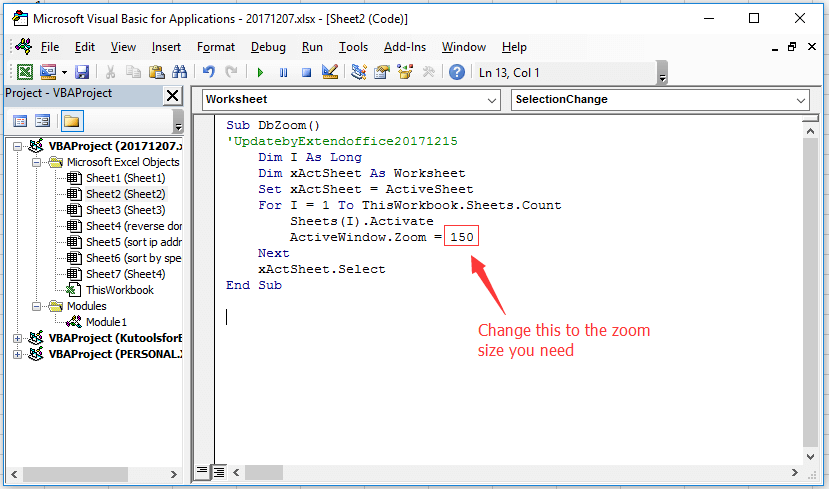Click the Break pause icon
829x489 pixels.
click(x=283, y=72)
